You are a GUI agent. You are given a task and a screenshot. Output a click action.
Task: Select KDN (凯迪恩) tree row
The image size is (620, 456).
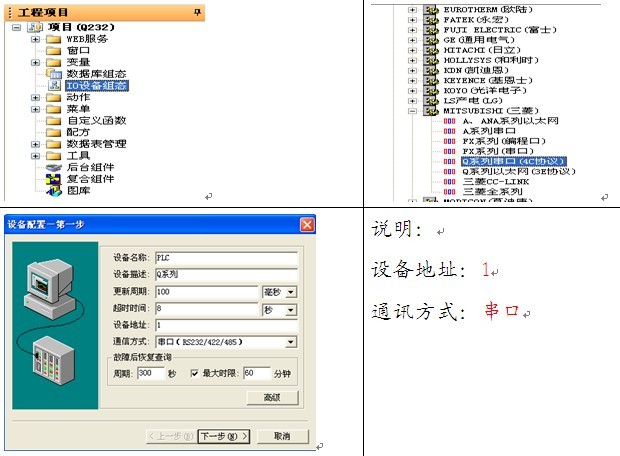point(476,70)
